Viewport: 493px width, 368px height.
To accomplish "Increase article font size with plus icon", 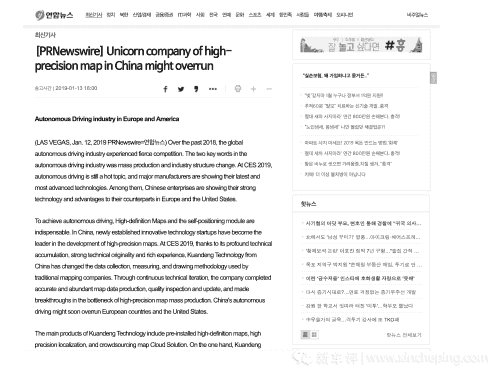I will (253, 89).
